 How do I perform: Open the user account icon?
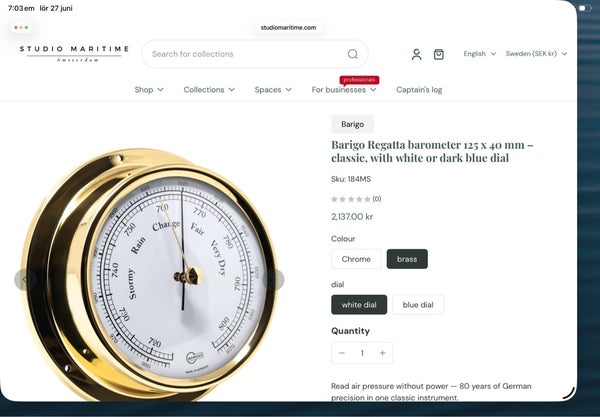[x=416, y=54]
